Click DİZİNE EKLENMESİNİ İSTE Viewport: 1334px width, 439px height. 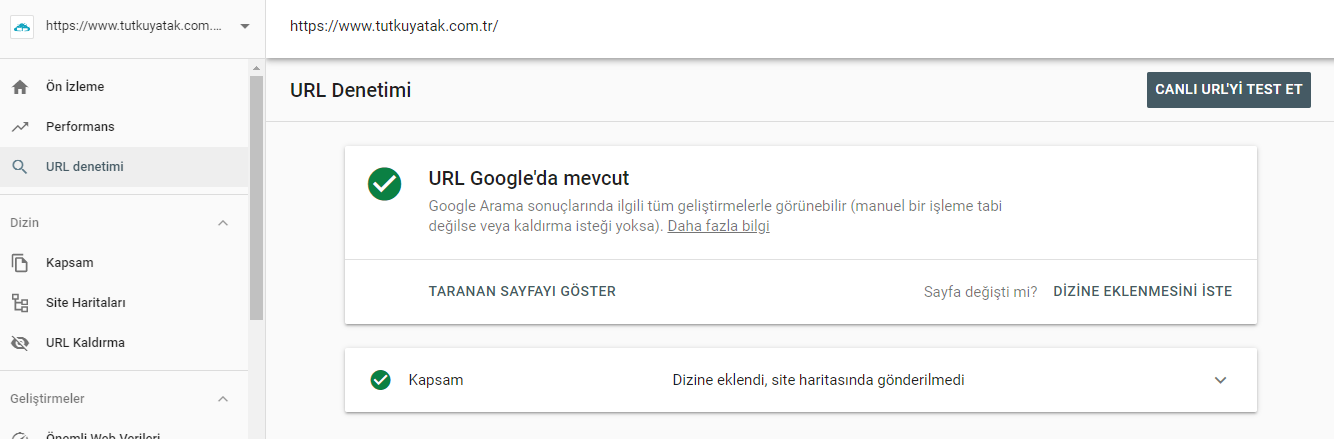point(1142,292)
